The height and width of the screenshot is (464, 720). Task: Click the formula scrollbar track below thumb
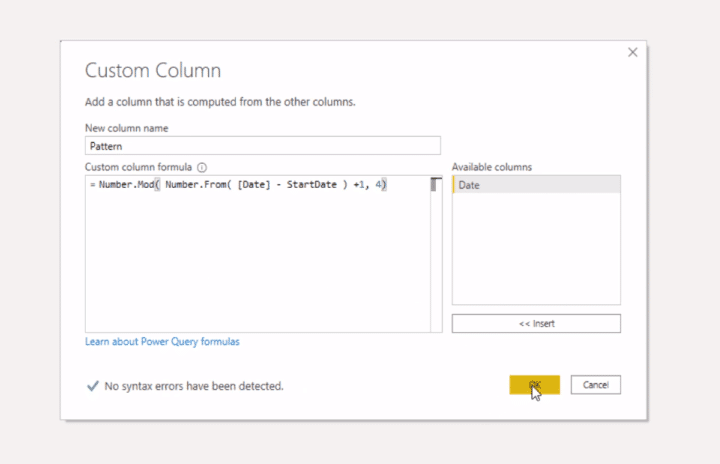pyautogui.click(x=436, y=262)
